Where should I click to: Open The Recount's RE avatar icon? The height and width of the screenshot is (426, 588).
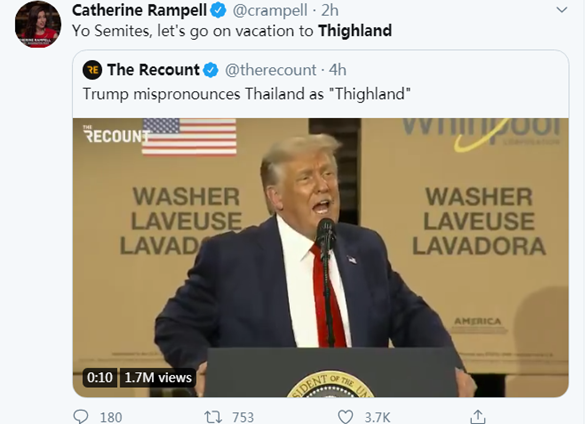click(92, 70)
